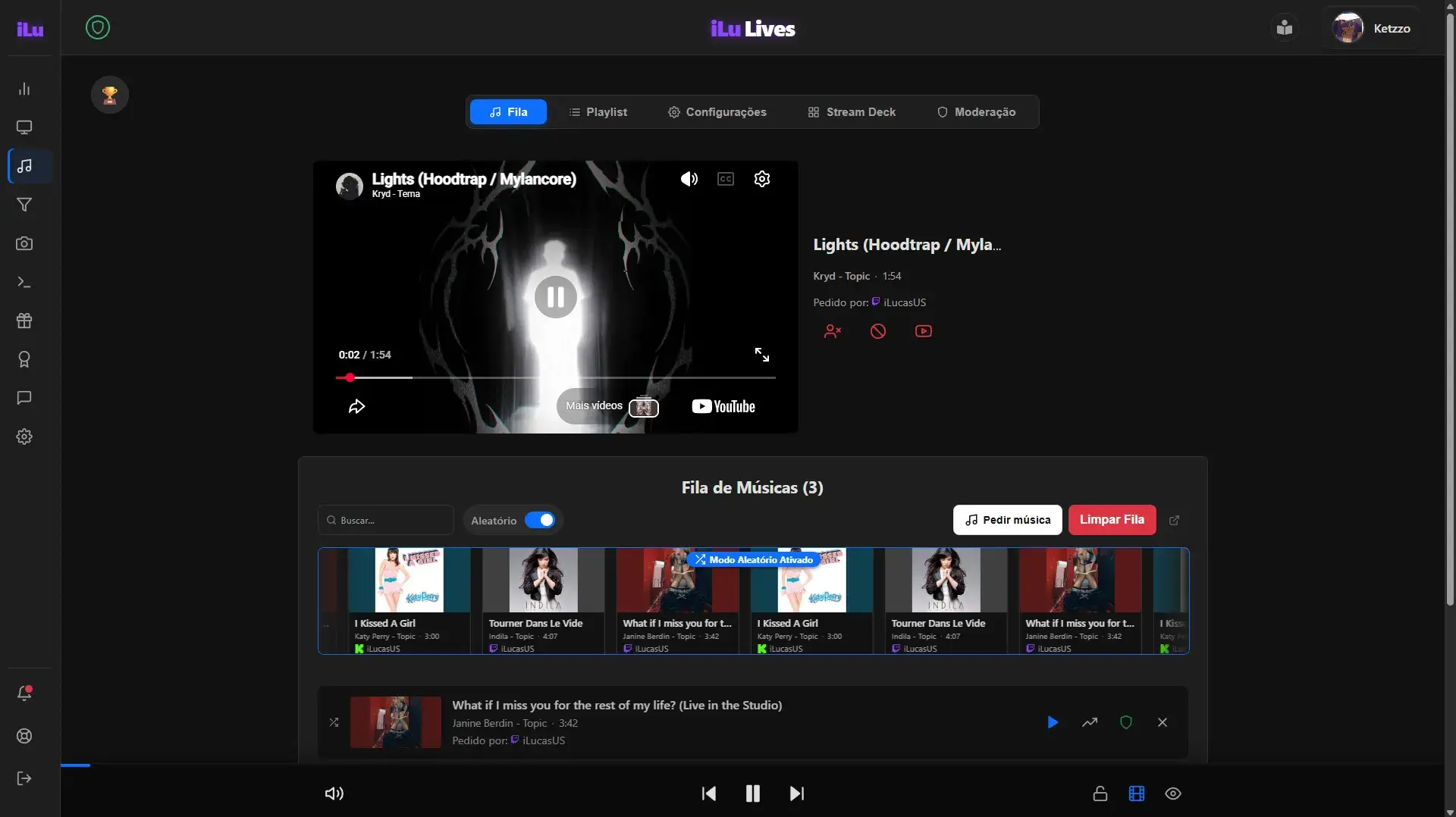This screenshot has height=817, width=1456.
Task: Move the queued song up with trending arrow
Action: point(1090,722)
